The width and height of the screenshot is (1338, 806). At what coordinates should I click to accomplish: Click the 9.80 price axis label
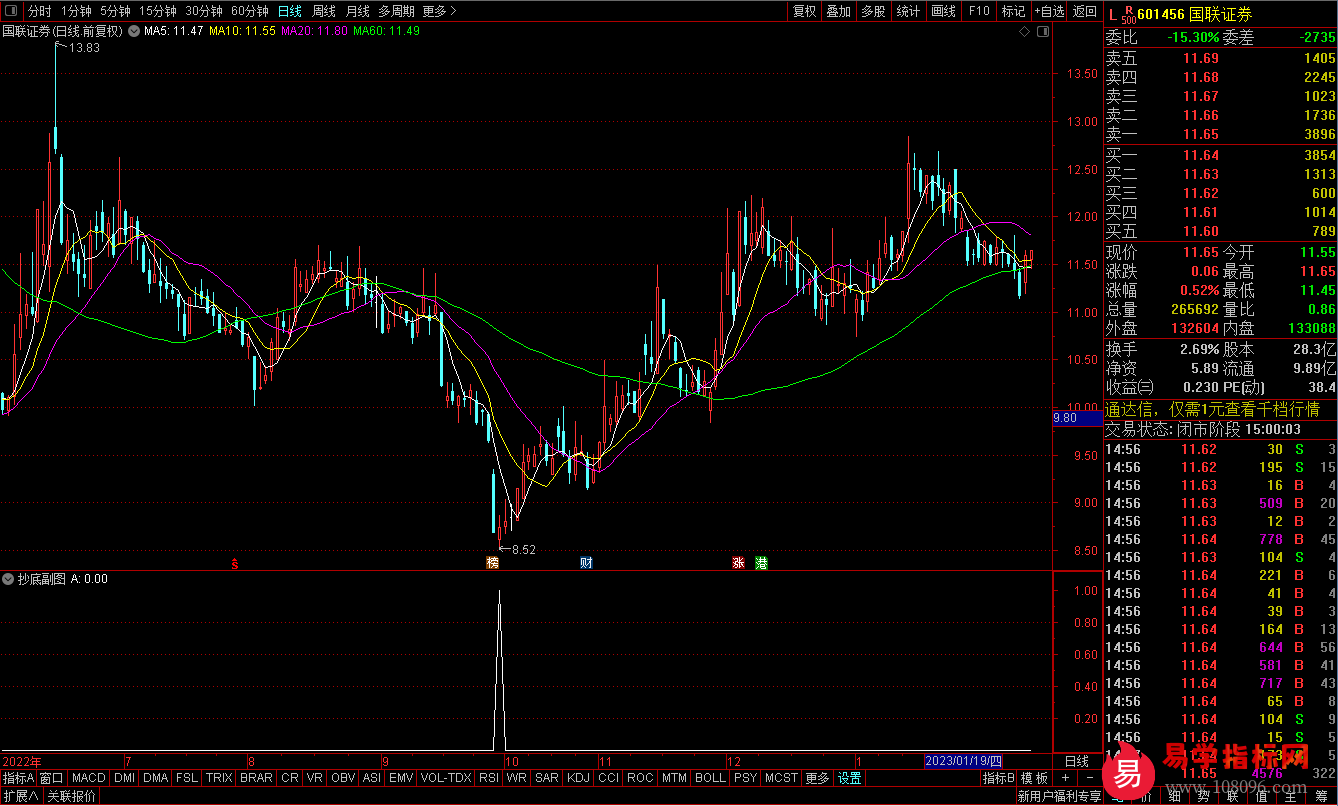pos(1078,418)
